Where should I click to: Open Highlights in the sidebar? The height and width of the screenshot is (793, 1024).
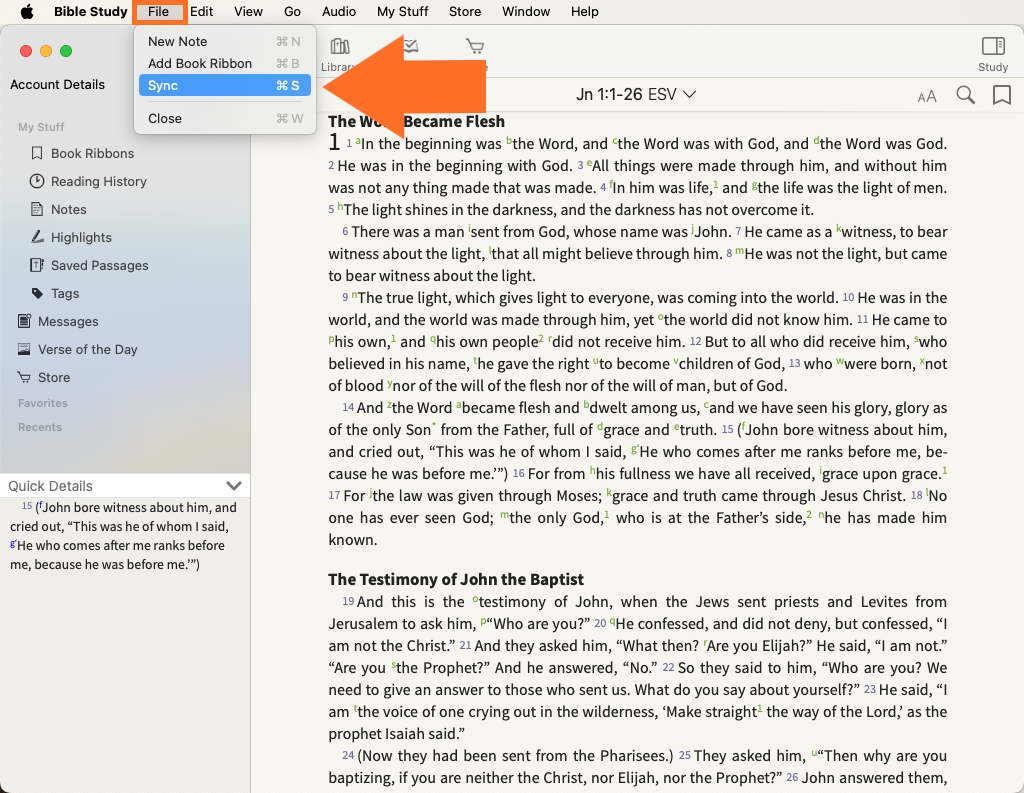81,238
